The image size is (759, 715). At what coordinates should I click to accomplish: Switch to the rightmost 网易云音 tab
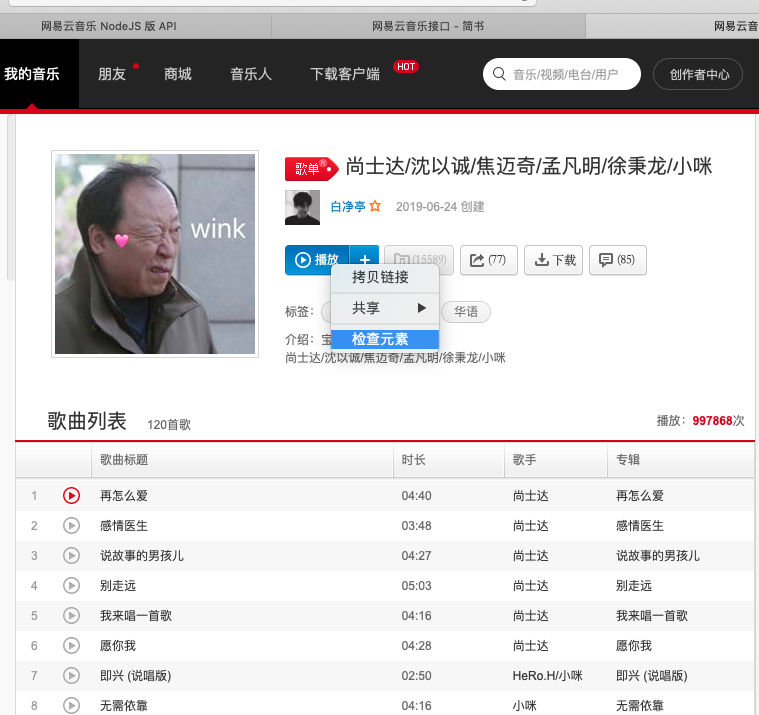click(673, 26)
